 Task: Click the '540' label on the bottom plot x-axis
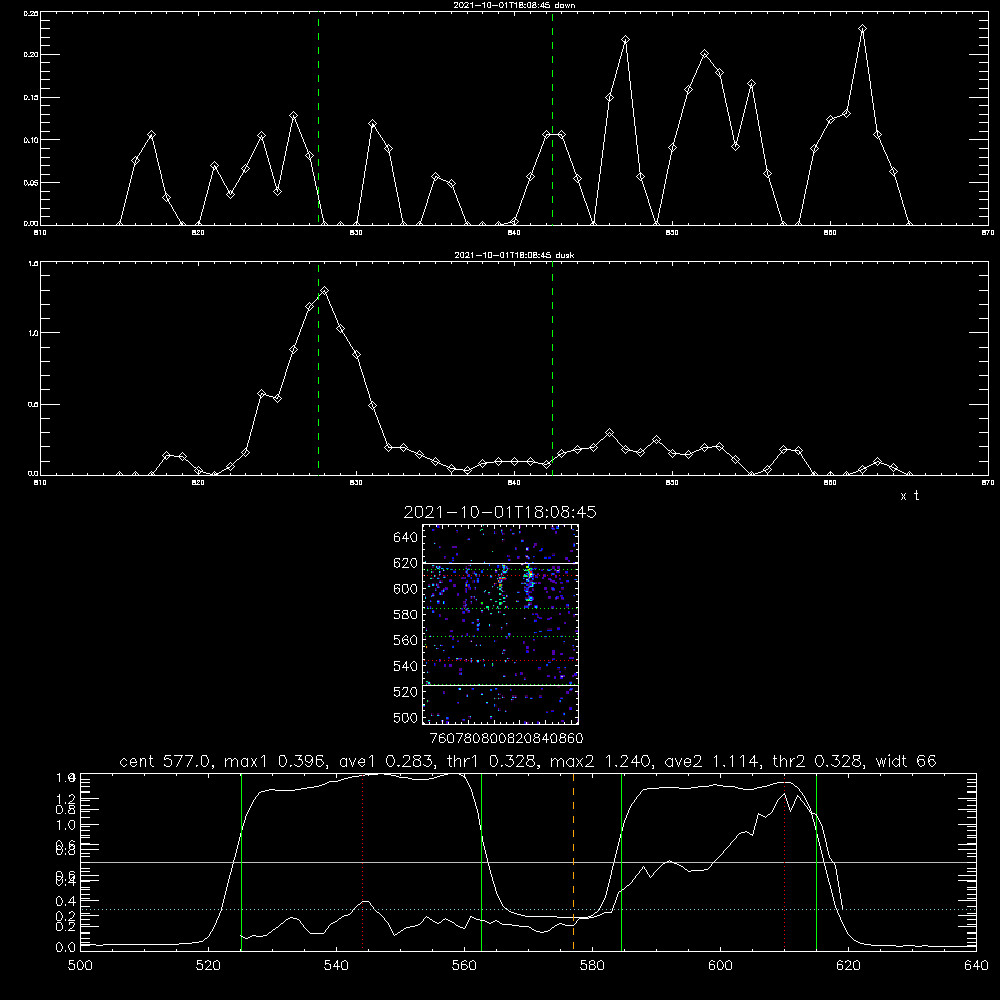click(x=336, y=966)
